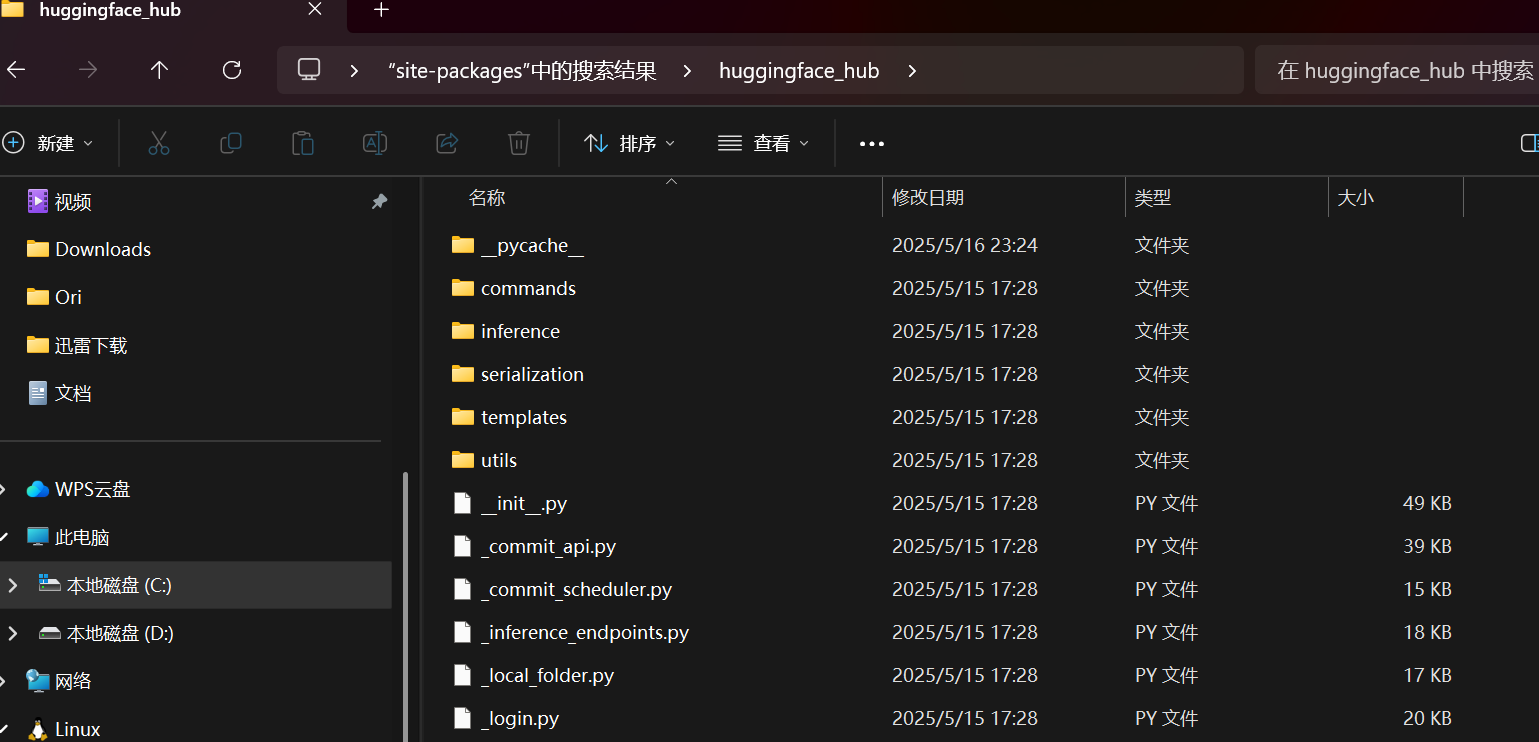Screen dimensions: 1539x742
Task: Click the pin icon beside 视频
Action: [379, 202]
